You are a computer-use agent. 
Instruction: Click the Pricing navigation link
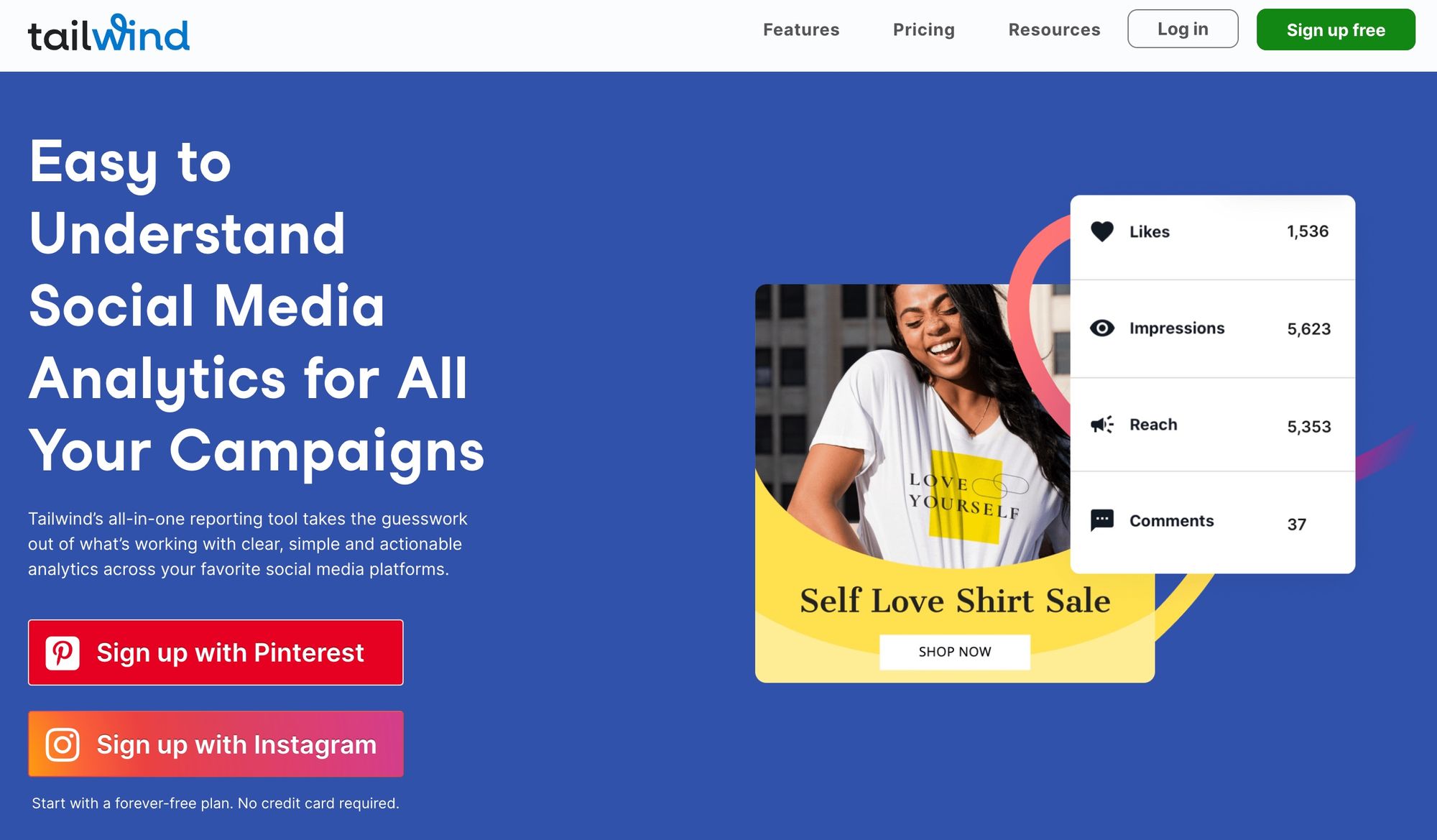[923, 29]
